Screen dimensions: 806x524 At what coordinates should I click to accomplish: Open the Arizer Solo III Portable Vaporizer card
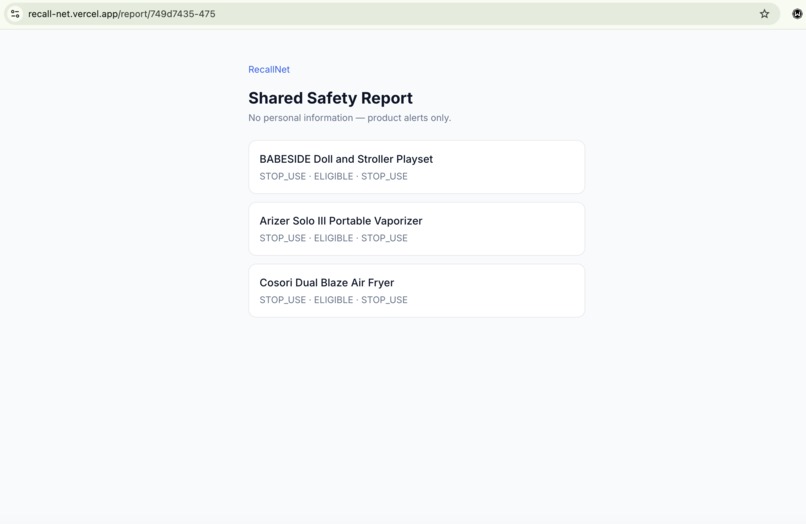(x=416, y=229)
